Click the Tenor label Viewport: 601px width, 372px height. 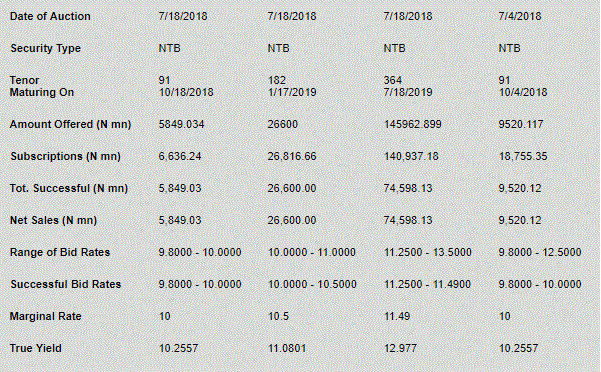[25, 80]
